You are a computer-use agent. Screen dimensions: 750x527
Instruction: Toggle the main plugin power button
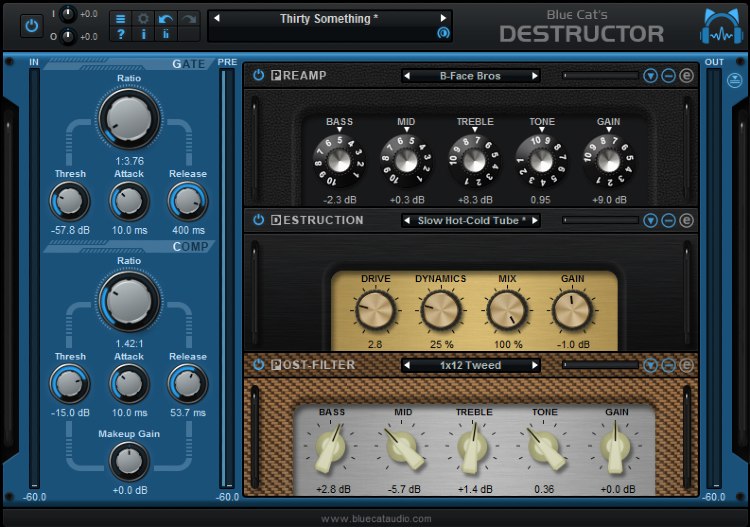point(30,25)
